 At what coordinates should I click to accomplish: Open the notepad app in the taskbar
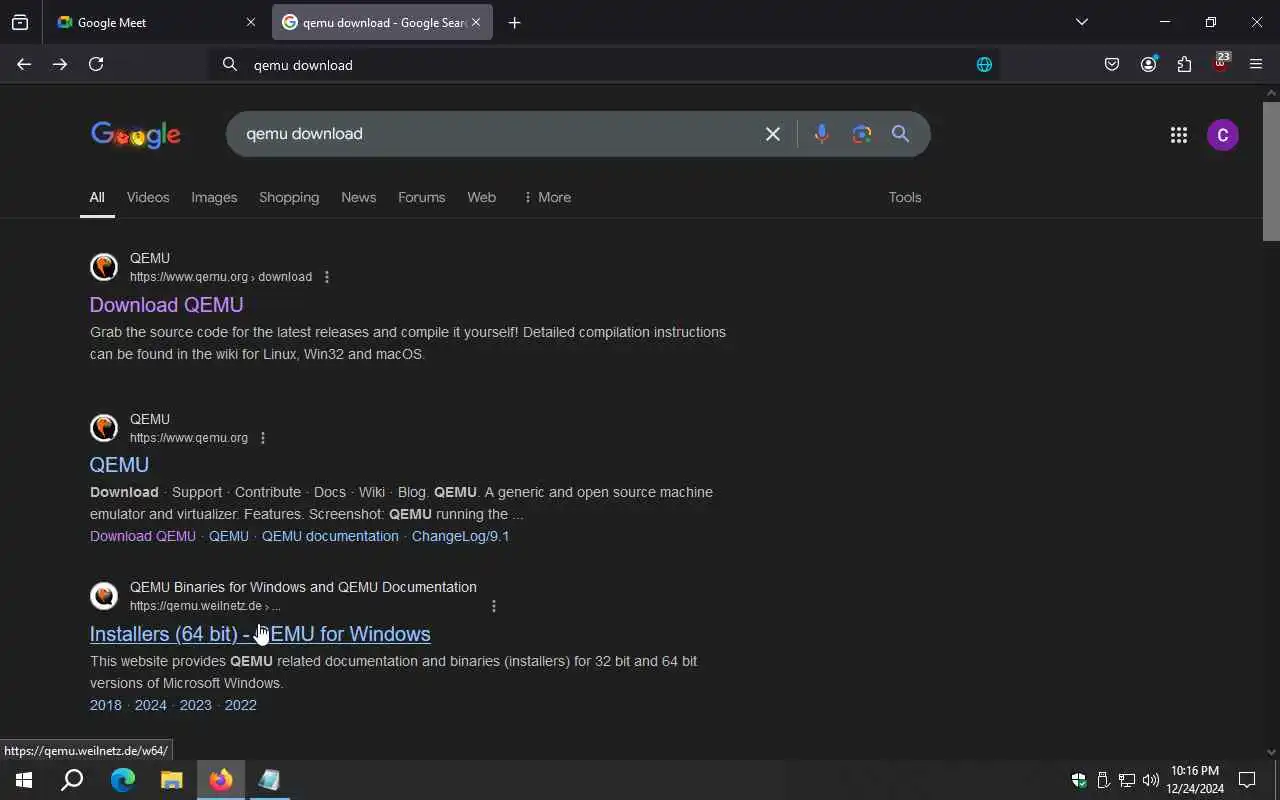[x=269, y=780]
